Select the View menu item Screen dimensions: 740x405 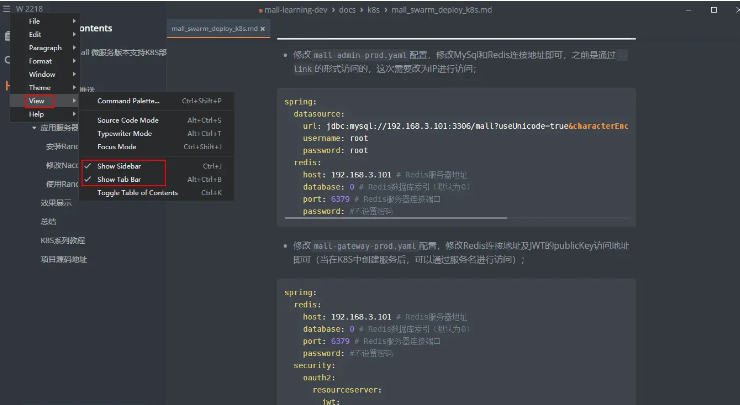pos(44,101)
